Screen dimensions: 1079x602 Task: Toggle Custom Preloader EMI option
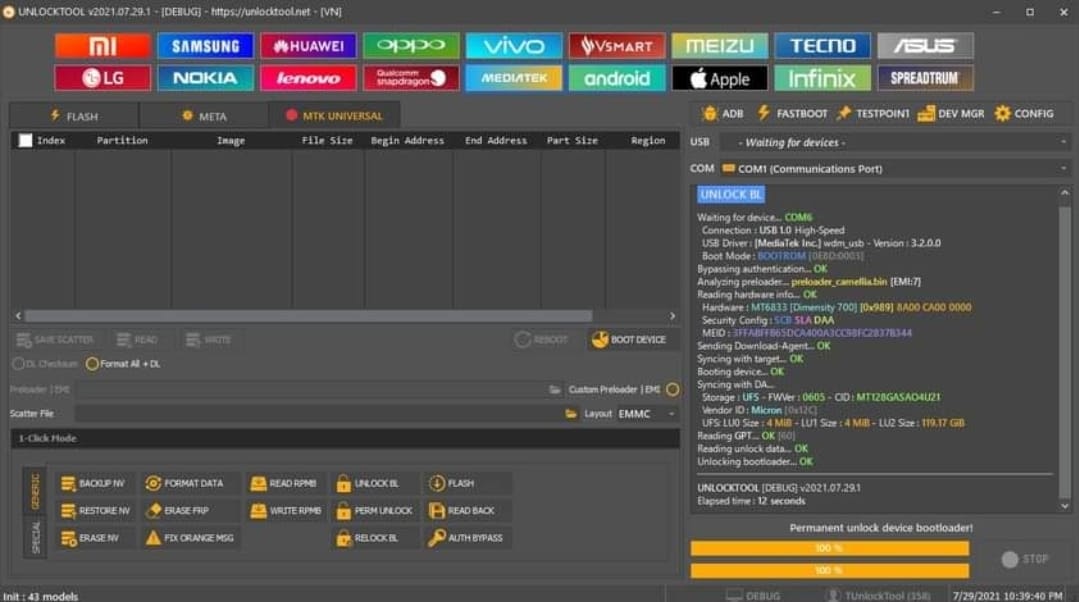coord(672,389)
